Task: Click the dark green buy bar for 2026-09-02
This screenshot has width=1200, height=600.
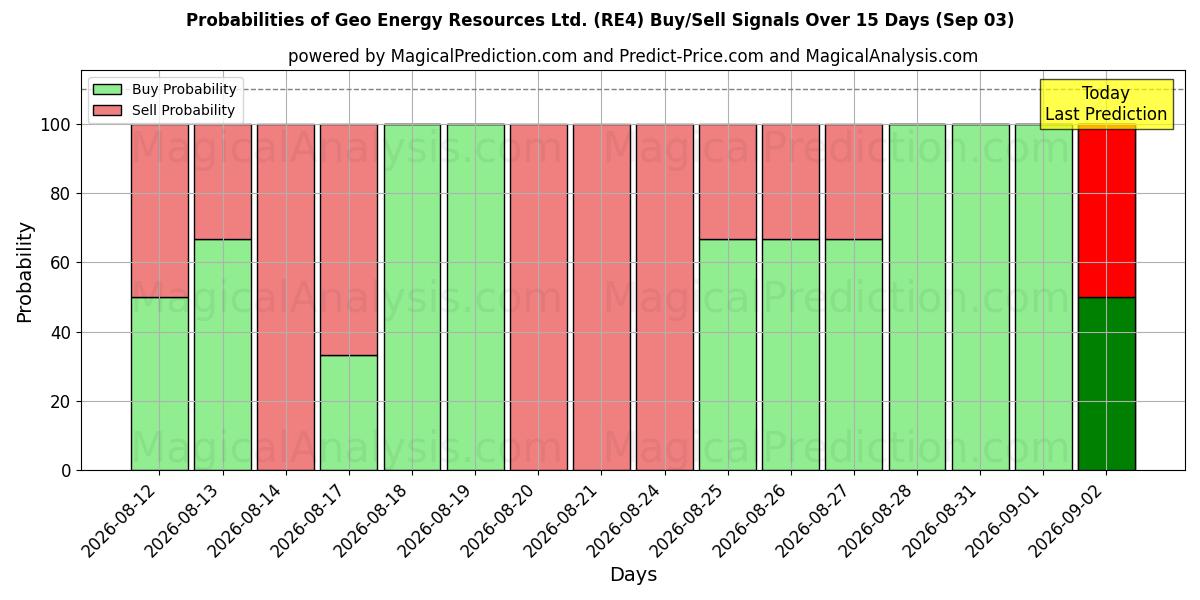Action: point(1106,384)
